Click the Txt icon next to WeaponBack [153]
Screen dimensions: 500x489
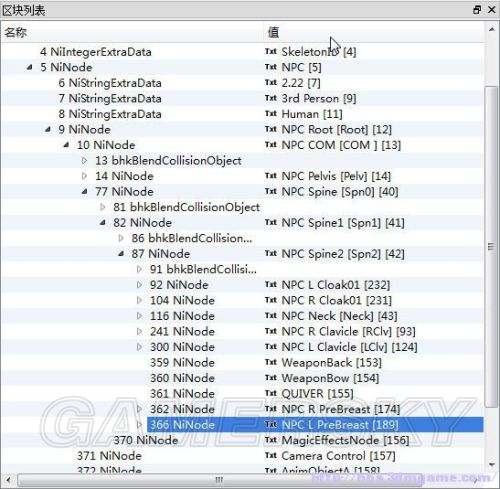tap(271, 362)
